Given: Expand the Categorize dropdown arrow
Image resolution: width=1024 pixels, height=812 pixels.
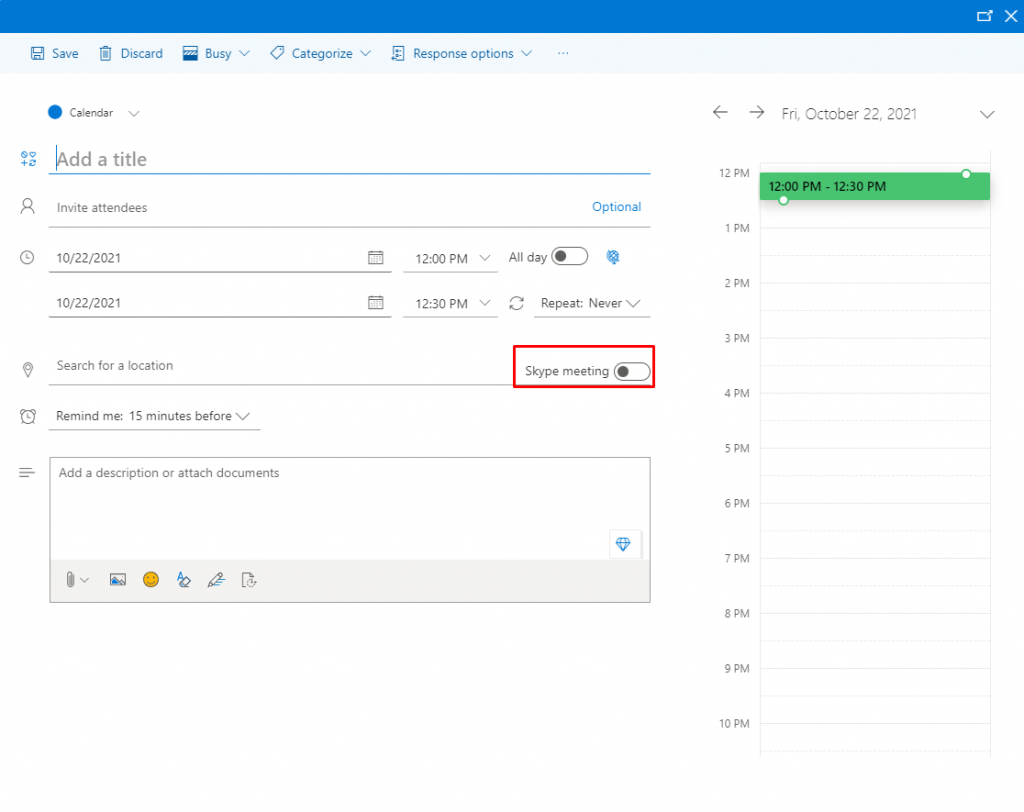Looking at the screenshot, I should (365, 54).
